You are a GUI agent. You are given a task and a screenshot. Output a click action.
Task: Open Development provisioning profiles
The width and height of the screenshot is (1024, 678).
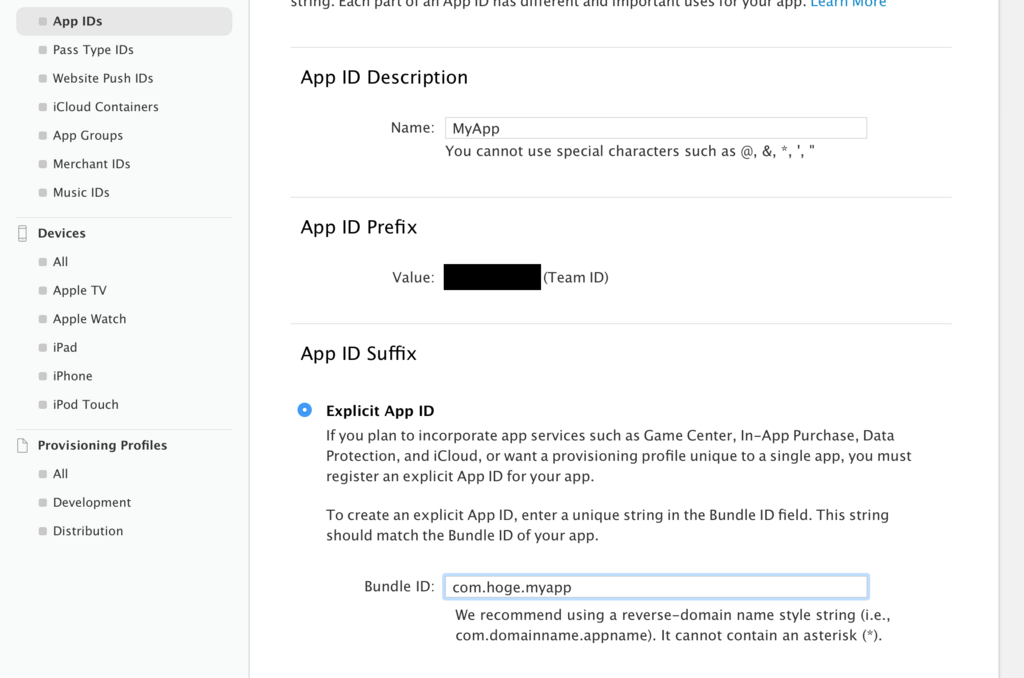[x=91, y=503]
